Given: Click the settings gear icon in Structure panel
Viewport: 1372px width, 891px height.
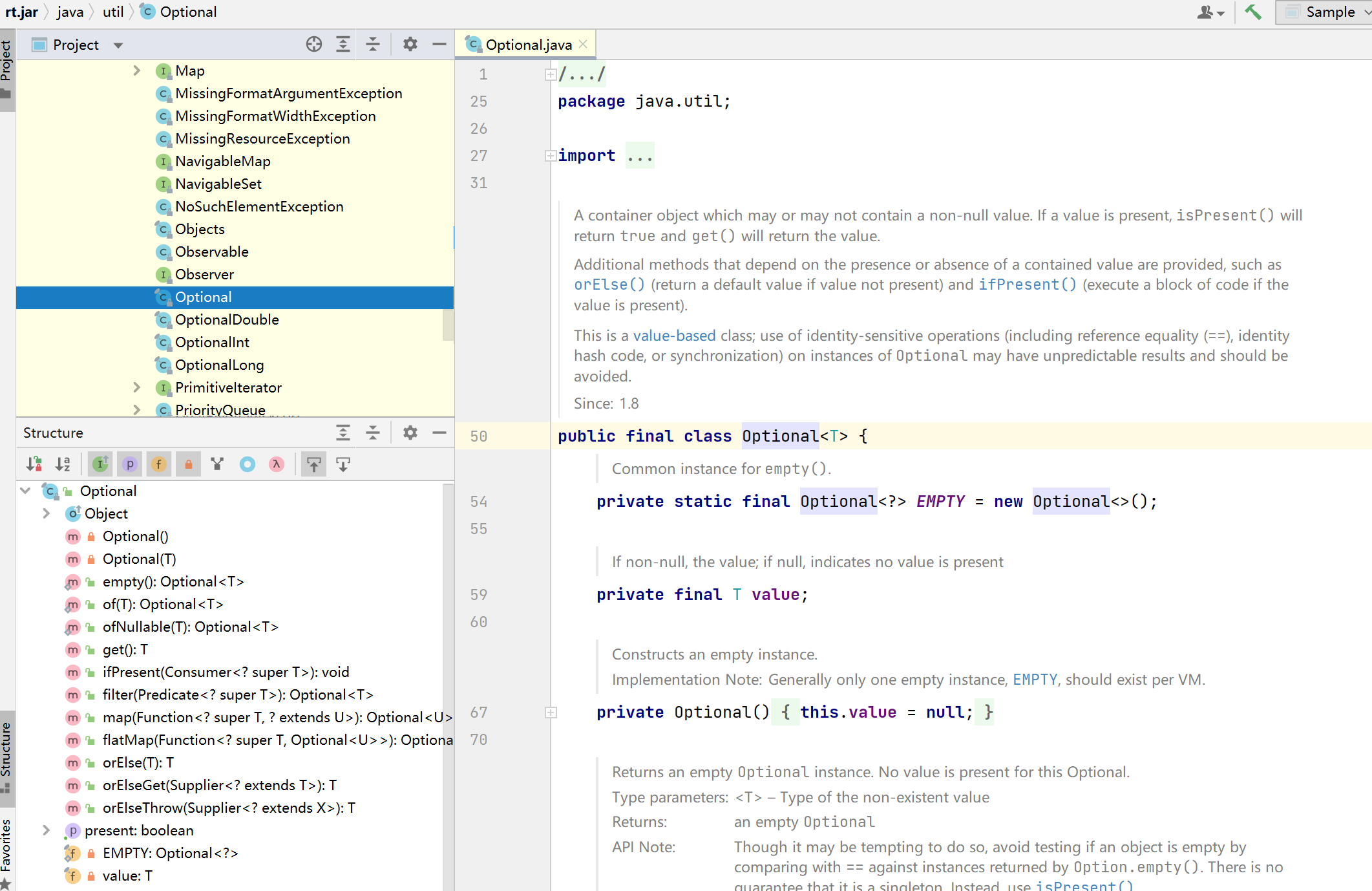Looking at the screenshot, I should 409,432.
